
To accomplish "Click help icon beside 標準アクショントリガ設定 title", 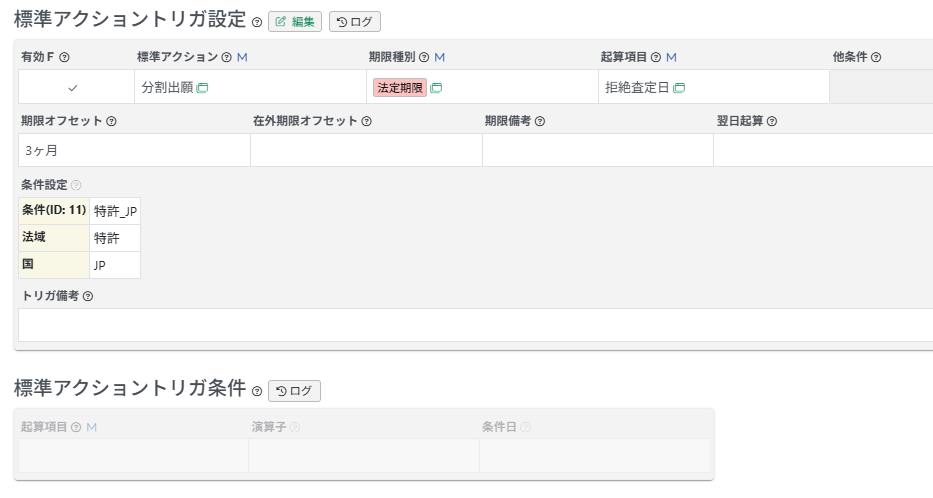I will coord(257,23).
